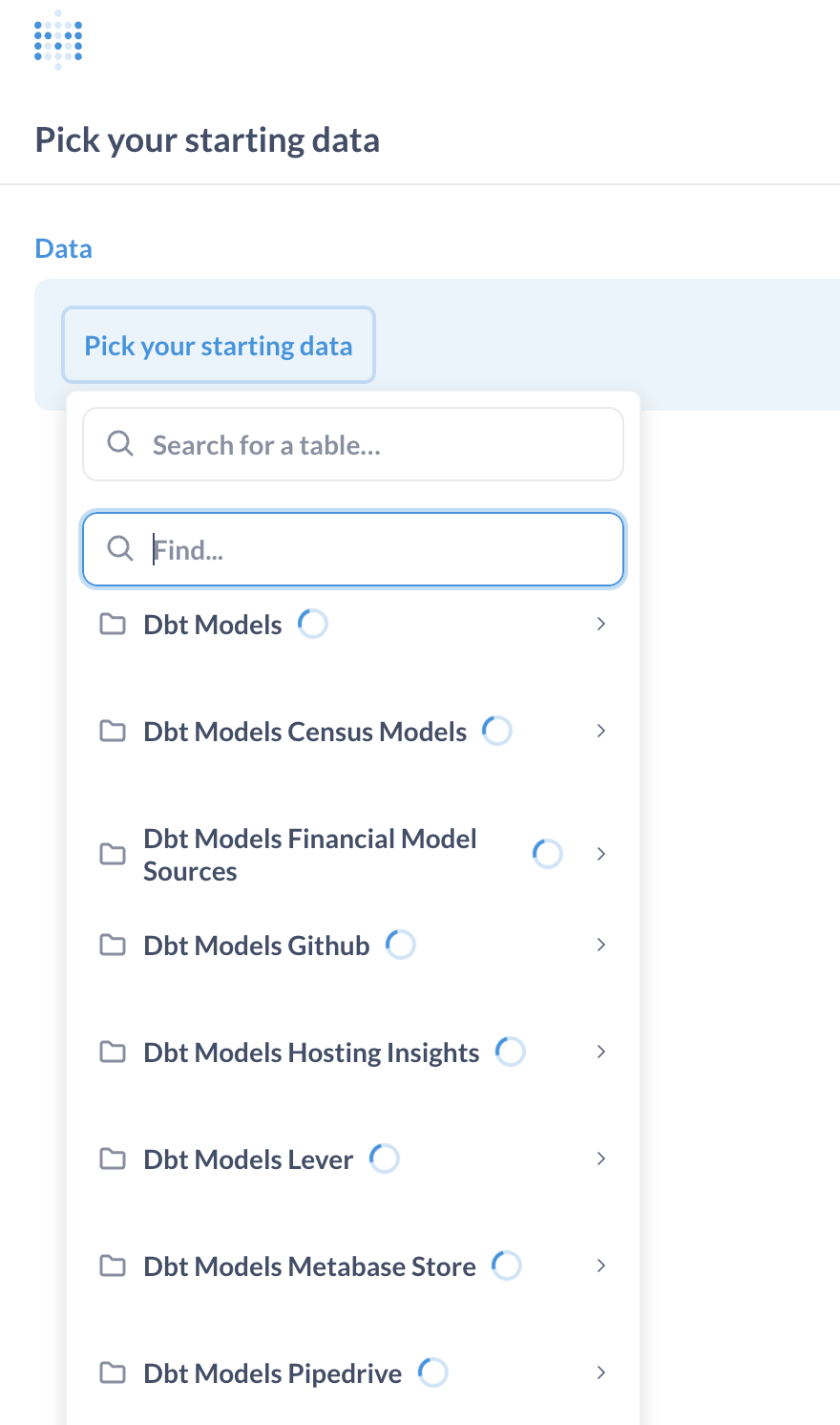
Task: Click inside the Find input box
Action: (x=353, y=548)
